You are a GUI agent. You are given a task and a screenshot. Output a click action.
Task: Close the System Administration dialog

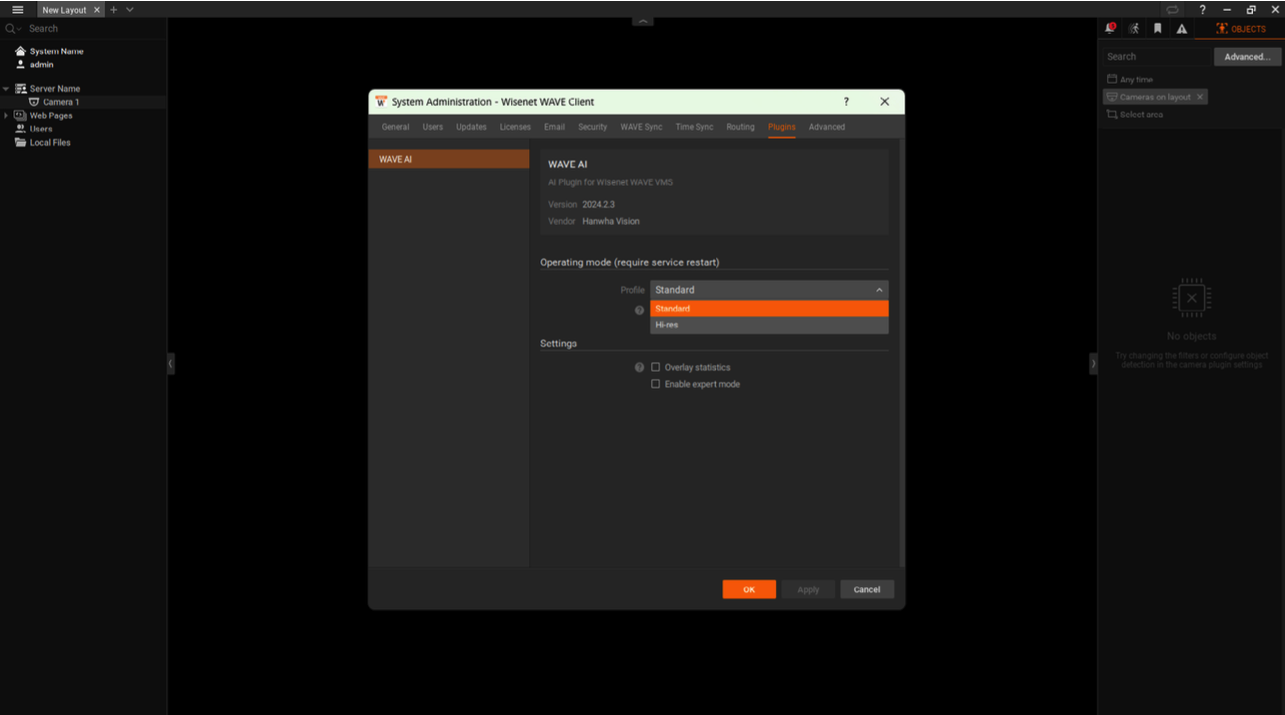click(x=884, y=102)
